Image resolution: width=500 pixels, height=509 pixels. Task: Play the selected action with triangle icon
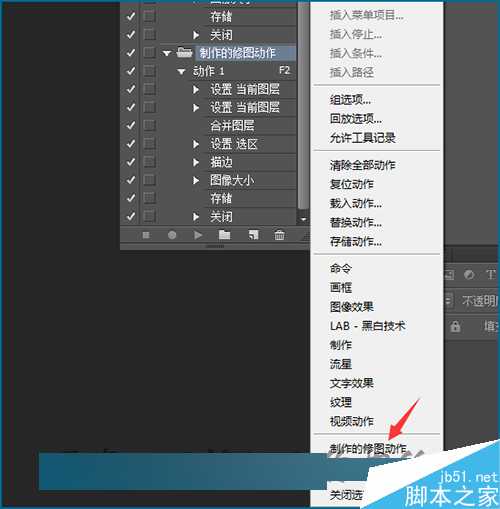point(198,235)
